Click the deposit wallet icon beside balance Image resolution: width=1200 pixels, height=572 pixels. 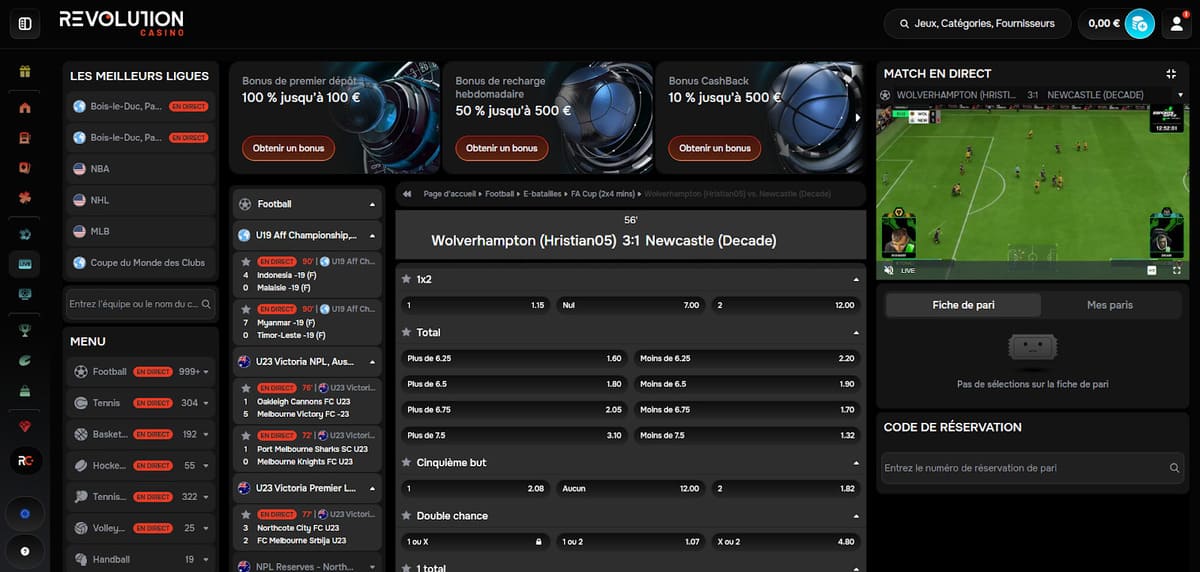point(1139,23)
